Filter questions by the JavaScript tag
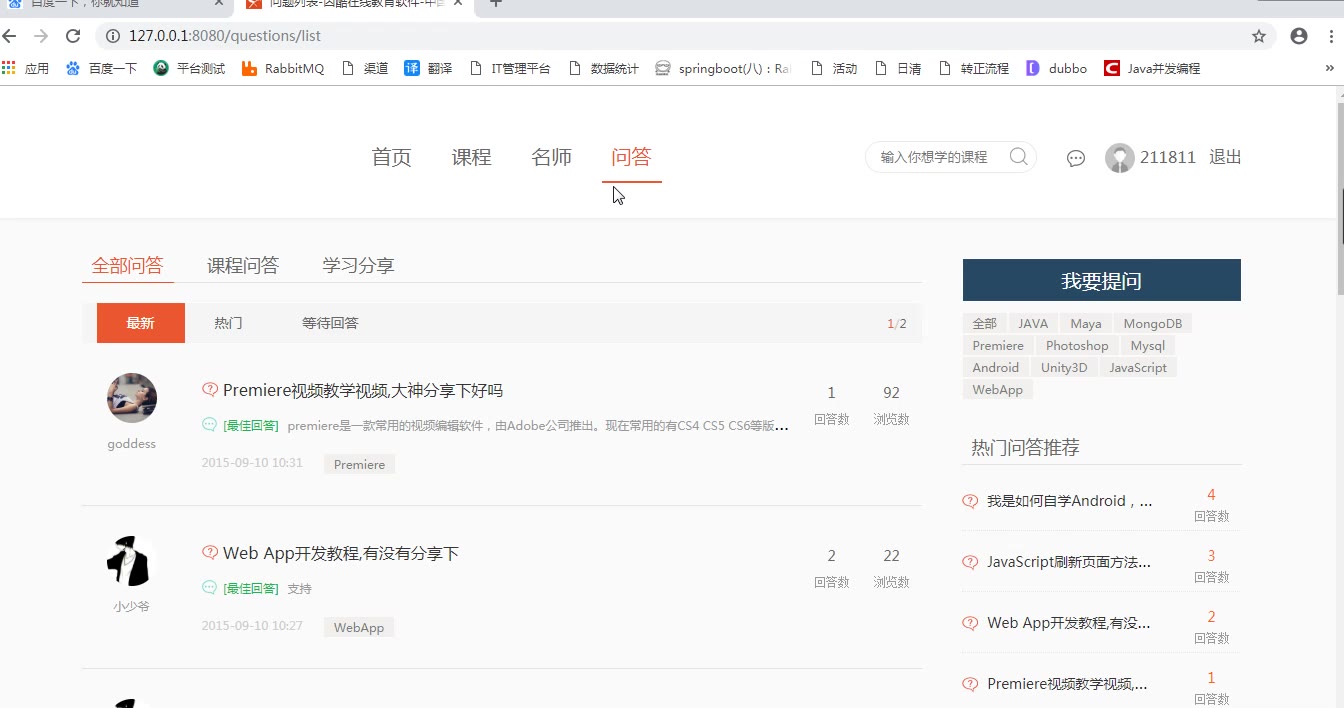Image resolution: width=1344 pixels, height=708 pixels. tap(1138, 368)
